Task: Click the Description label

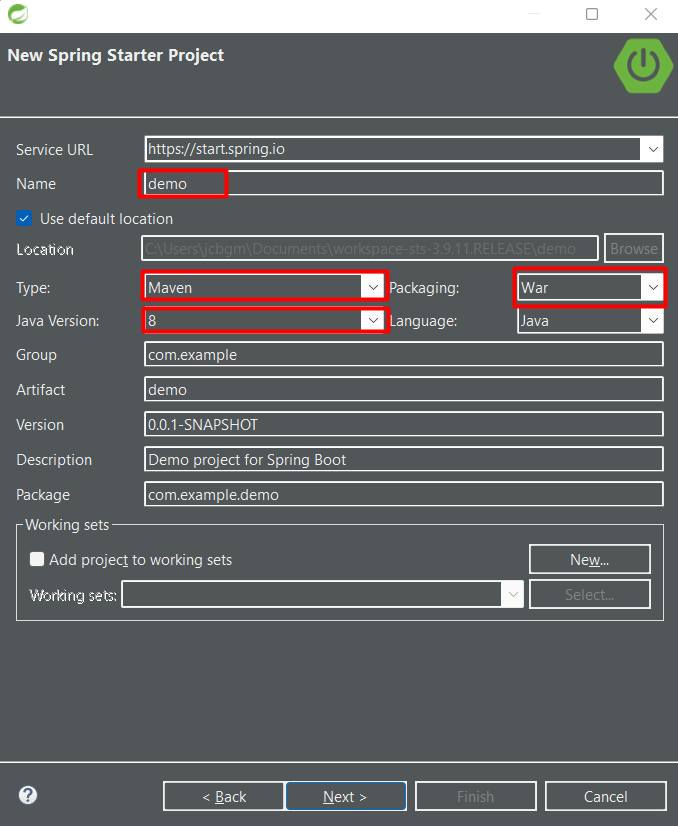Action: 54,460
